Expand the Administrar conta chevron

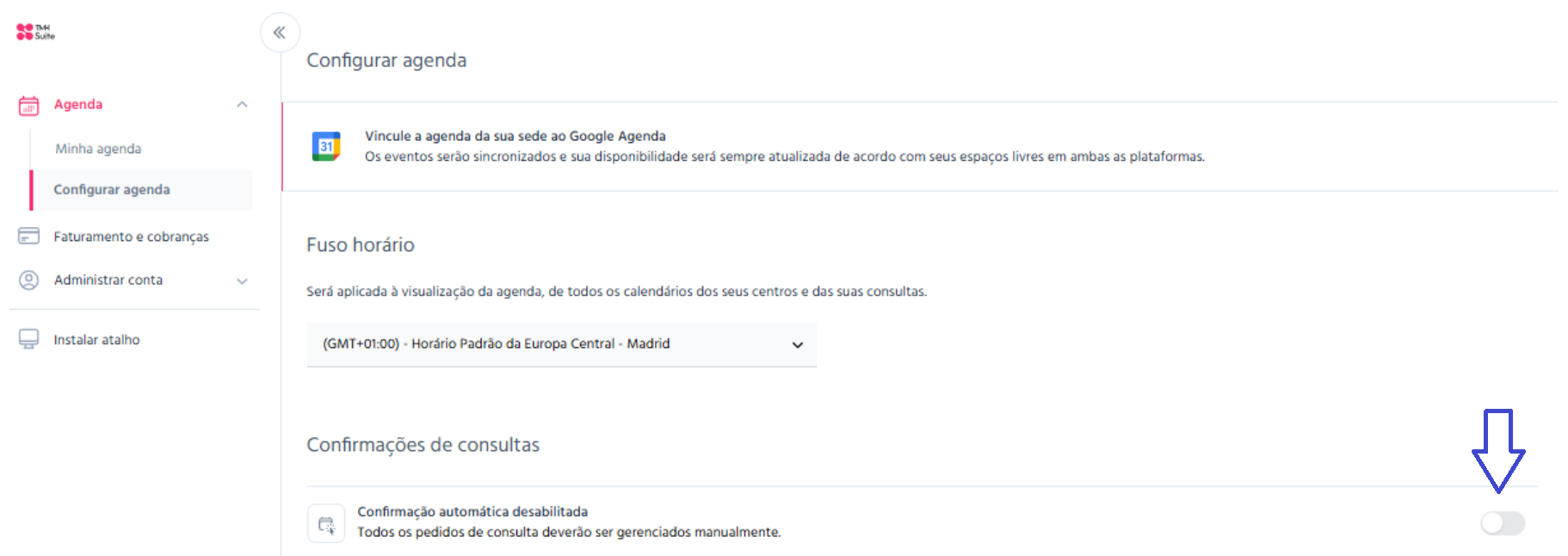point(242,281)
